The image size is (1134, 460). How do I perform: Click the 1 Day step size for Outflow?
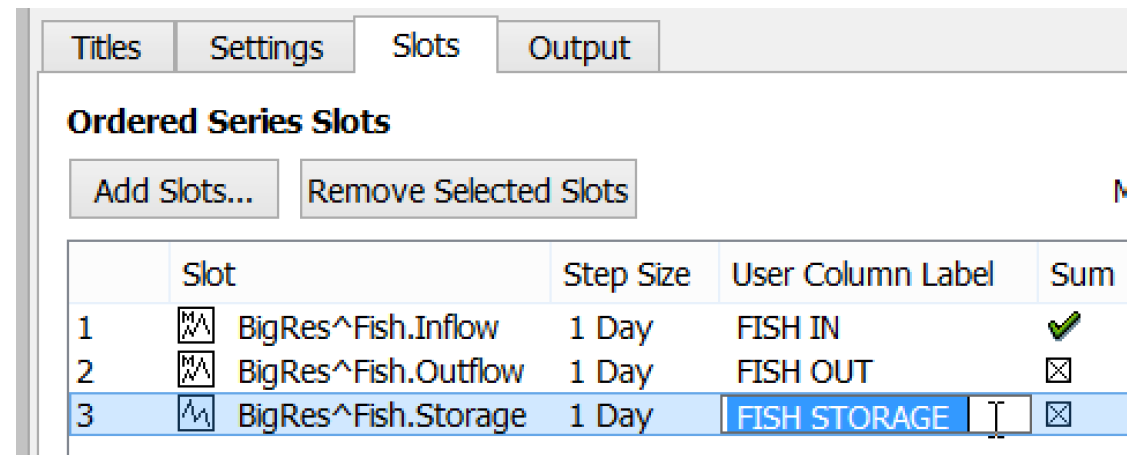610,371
